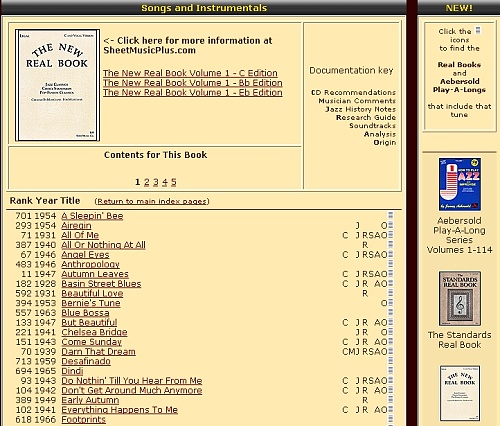
Task: Click the book icon in the Airegin row
Action: tap(391, 225)
